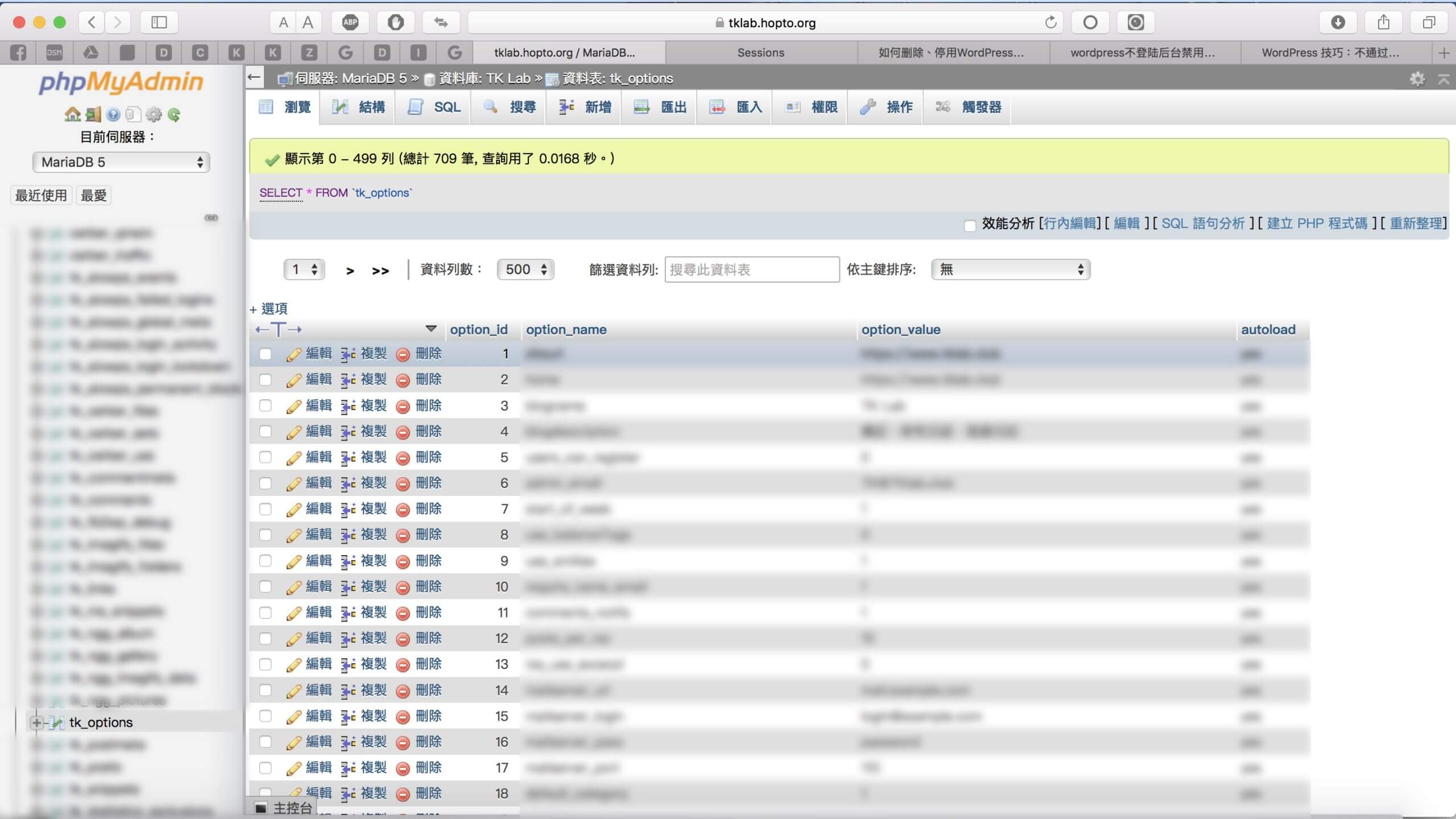1456x819 pixels.
Task: Click the Adblock Plus ABP toolbar icon
Action: [x=350, y=23]
